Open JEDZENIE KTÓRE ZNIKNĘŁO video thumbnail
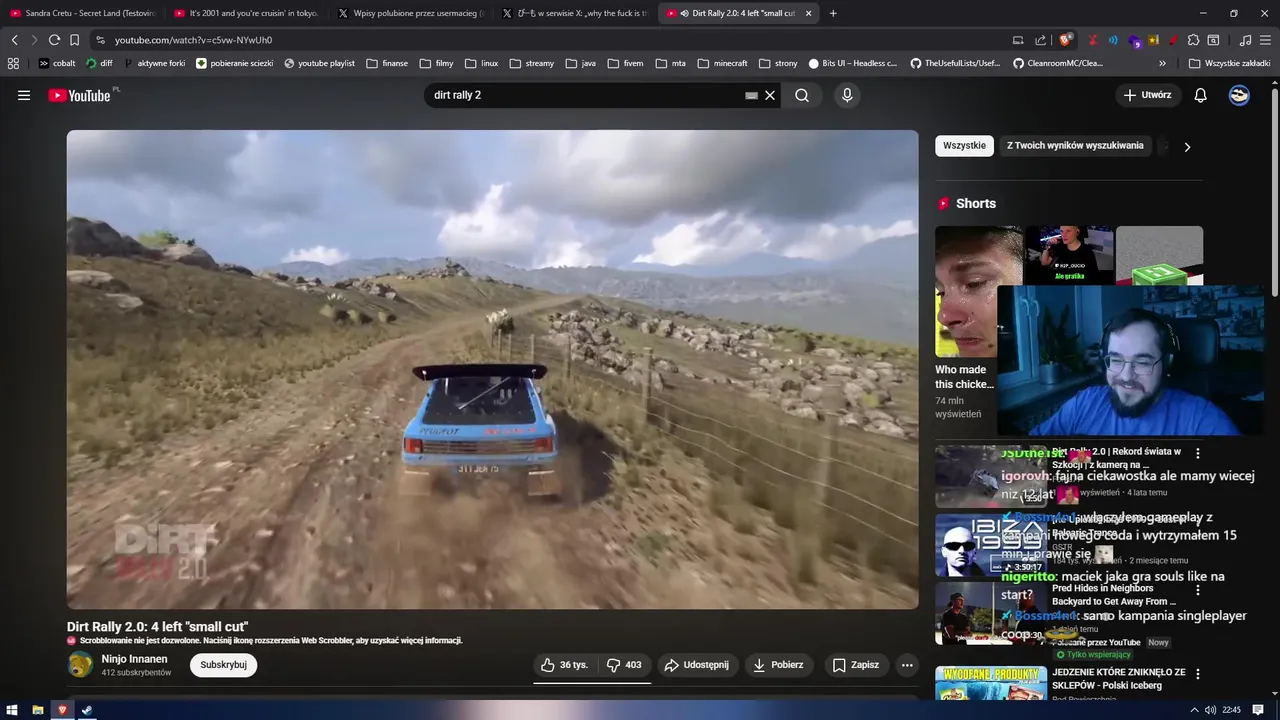 tap(990, 683)
